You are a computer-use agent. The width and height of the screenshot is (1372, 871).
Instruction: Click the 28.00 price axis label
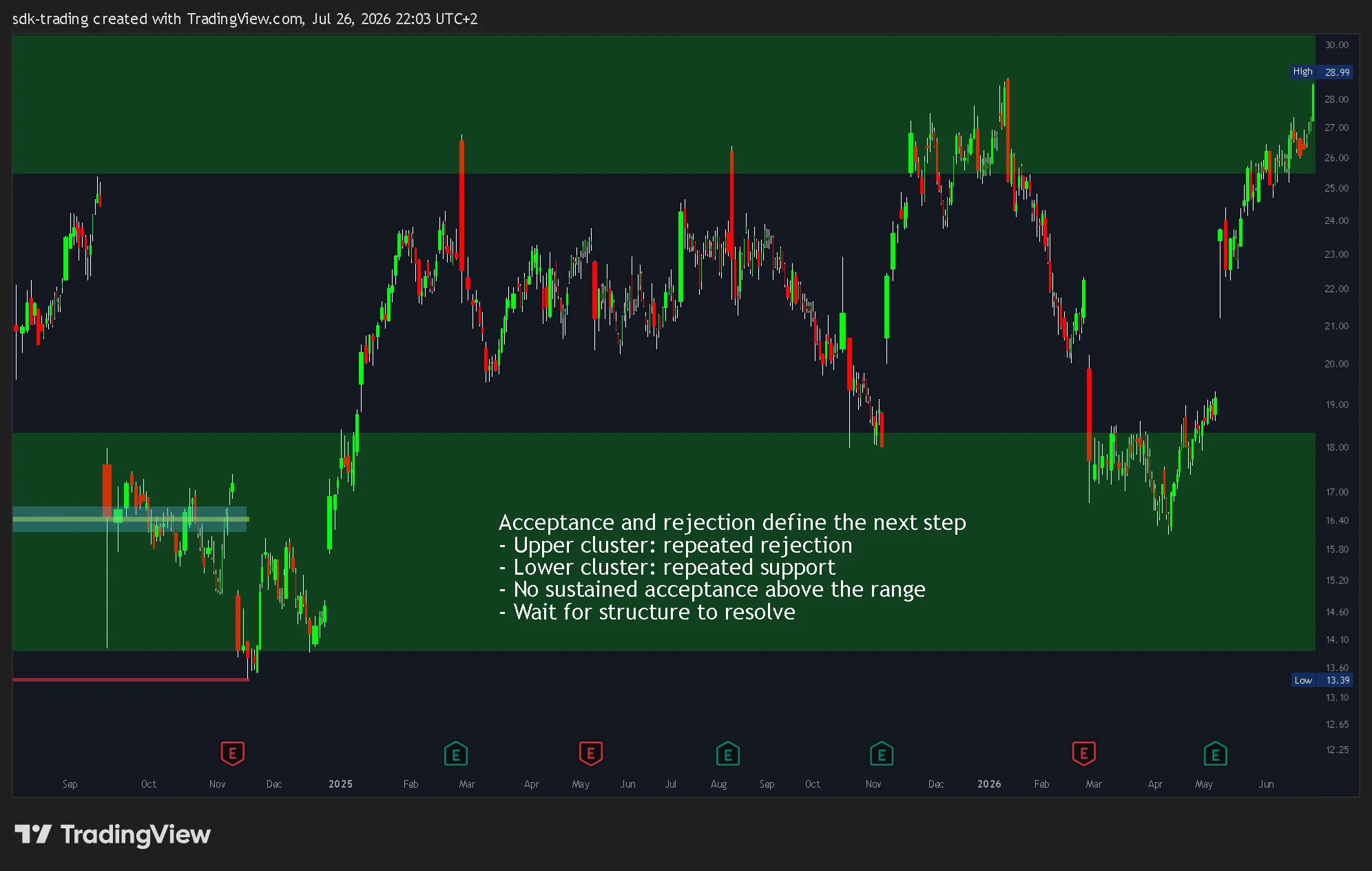[x=1337, y=99]
